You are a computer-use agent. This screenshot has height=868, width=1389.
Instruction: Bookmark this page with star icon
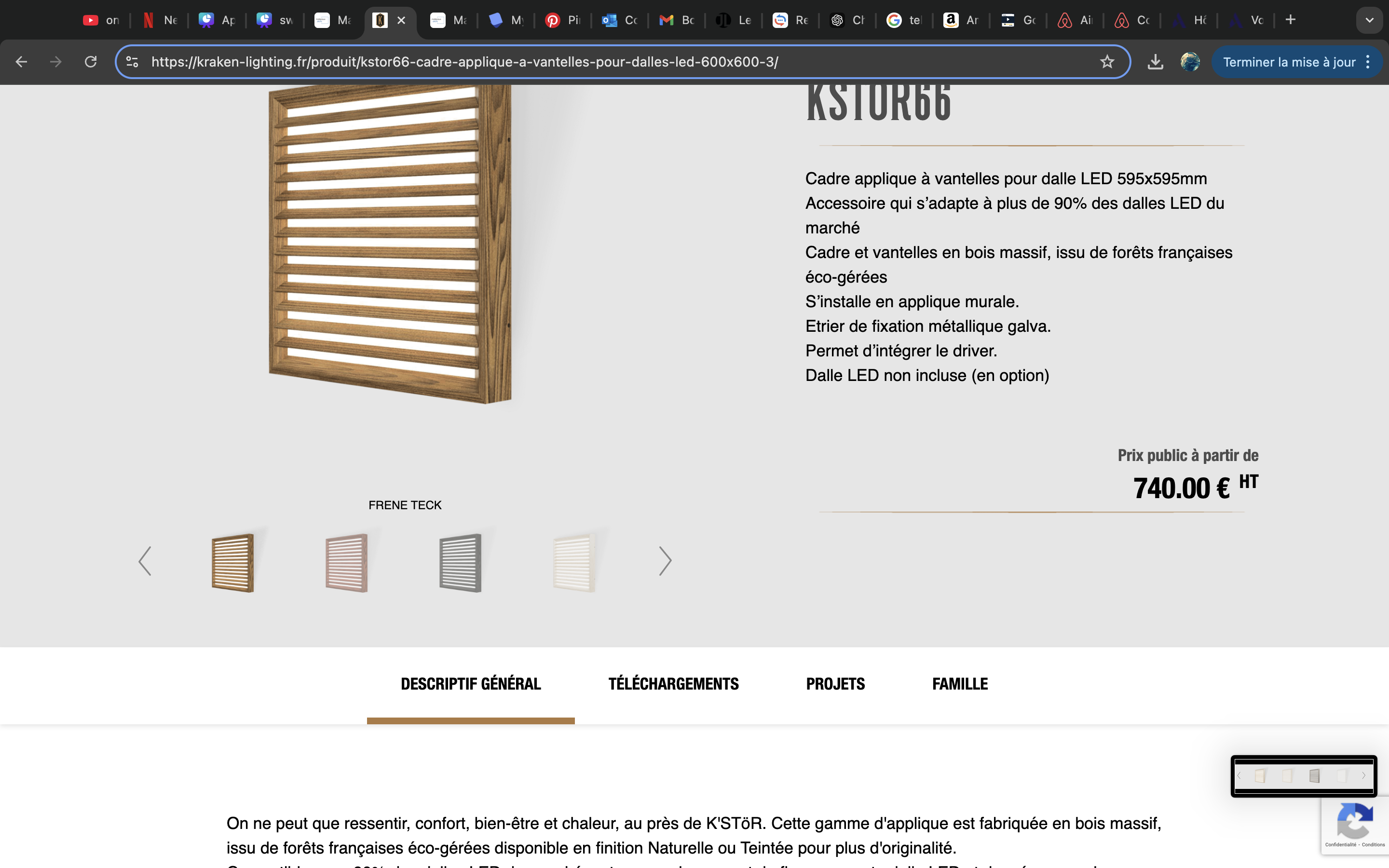(x=1106, y=61)
